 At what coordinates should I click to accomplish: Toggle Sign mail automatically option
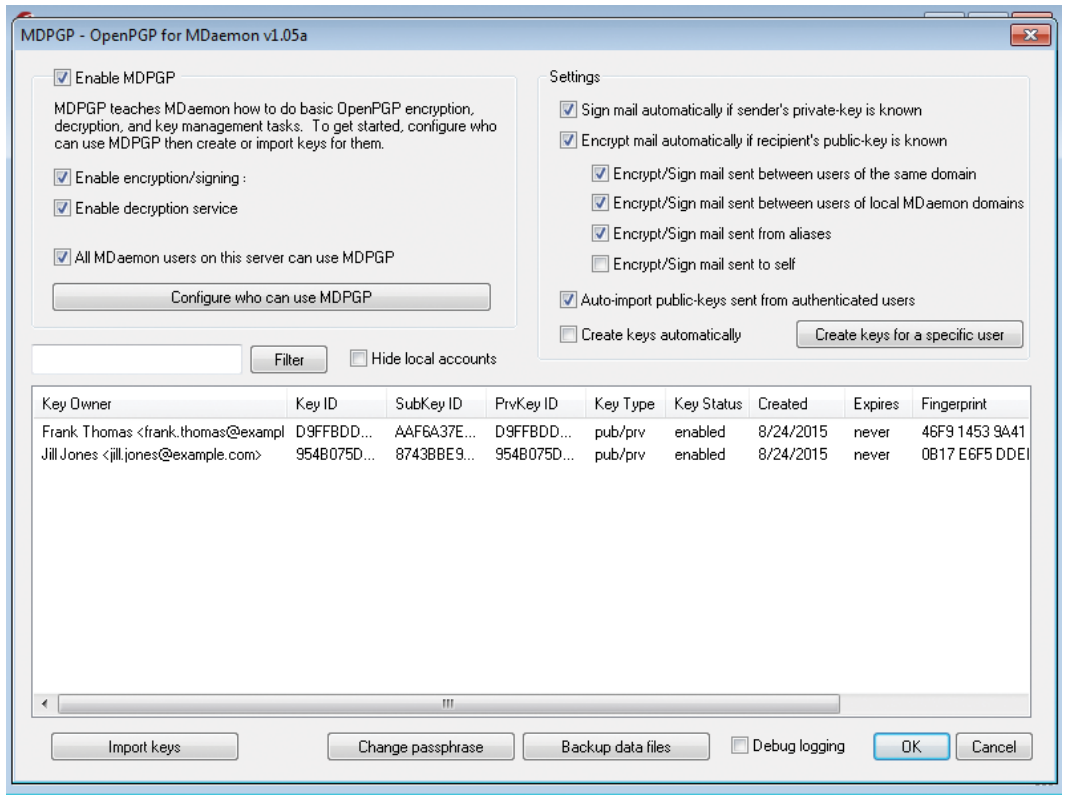pos(568,109)
